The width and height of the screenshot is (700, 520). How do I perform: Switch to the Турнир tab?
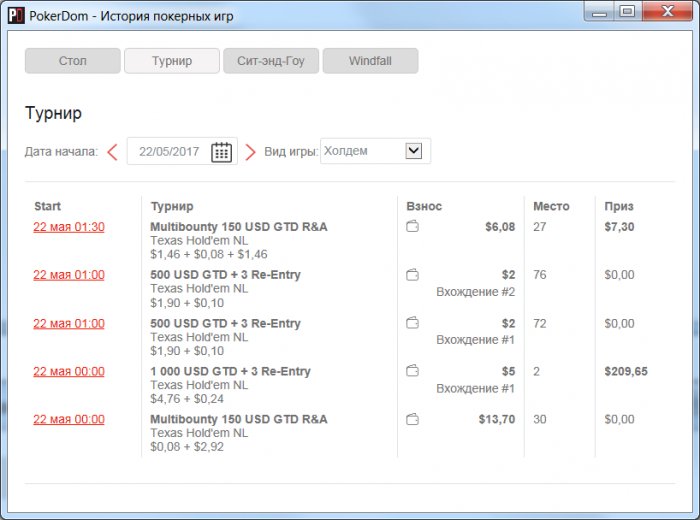(172, 61)
